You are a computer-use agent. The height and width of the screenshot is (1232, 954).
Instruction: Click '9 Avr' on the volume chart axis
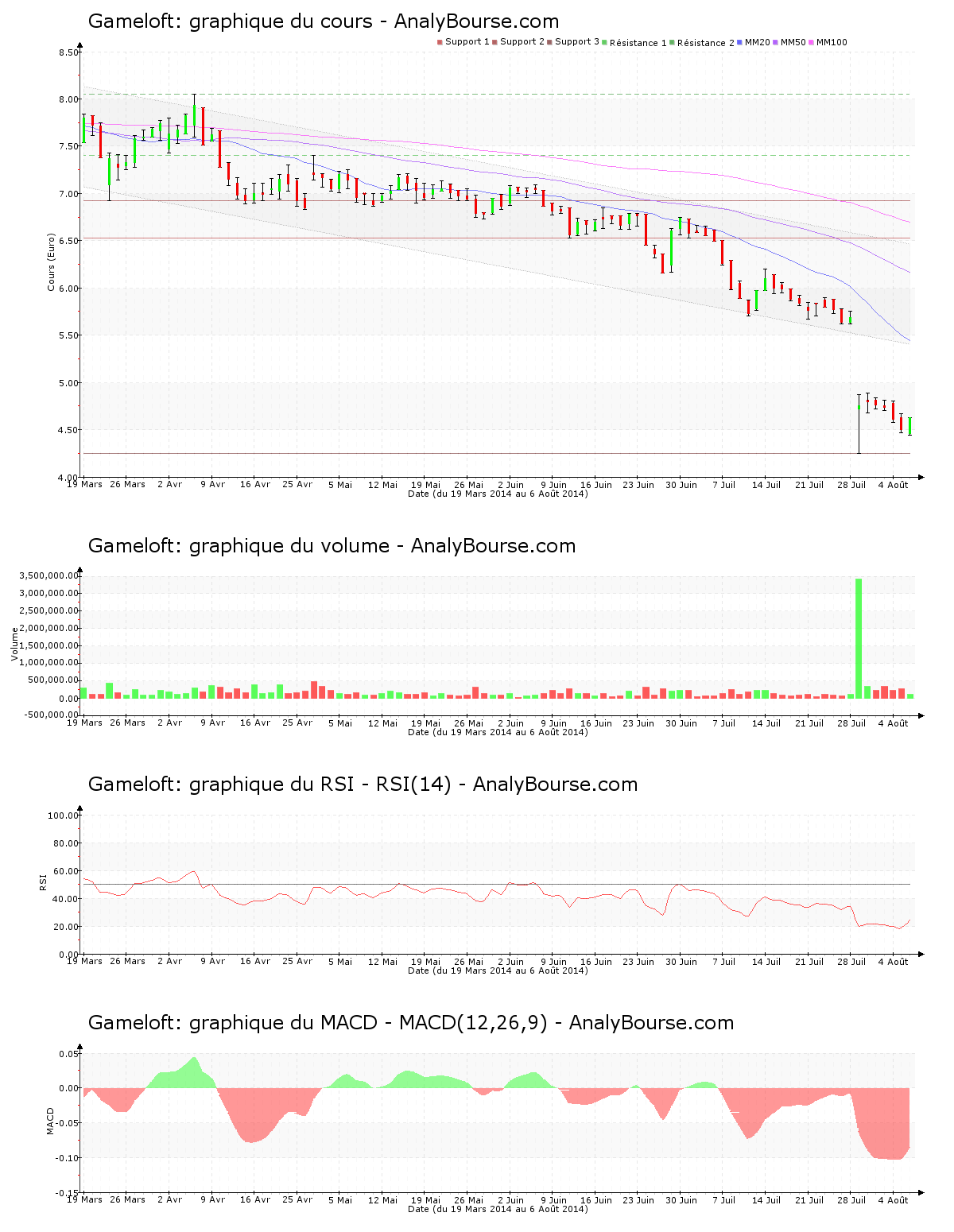click(212, 723)
